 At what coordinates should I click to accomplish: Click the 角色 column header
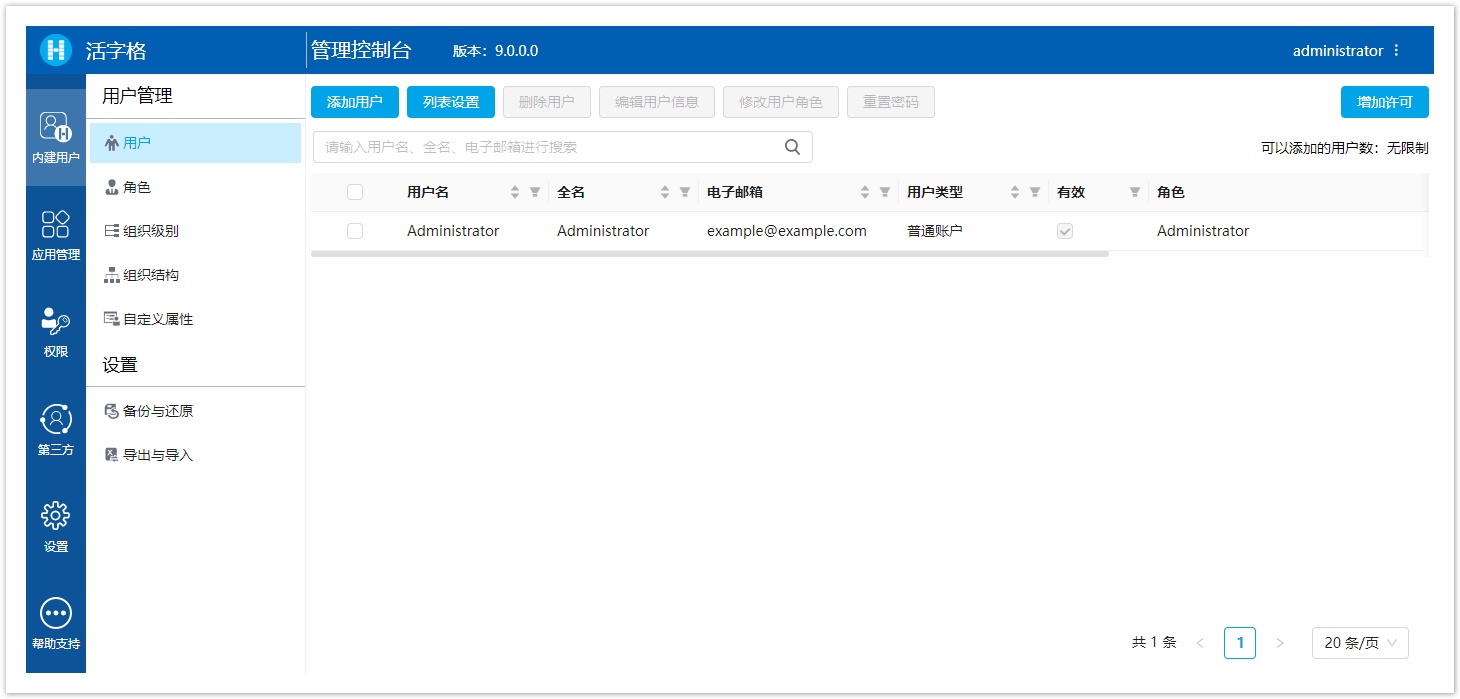tap(1171, 192)
